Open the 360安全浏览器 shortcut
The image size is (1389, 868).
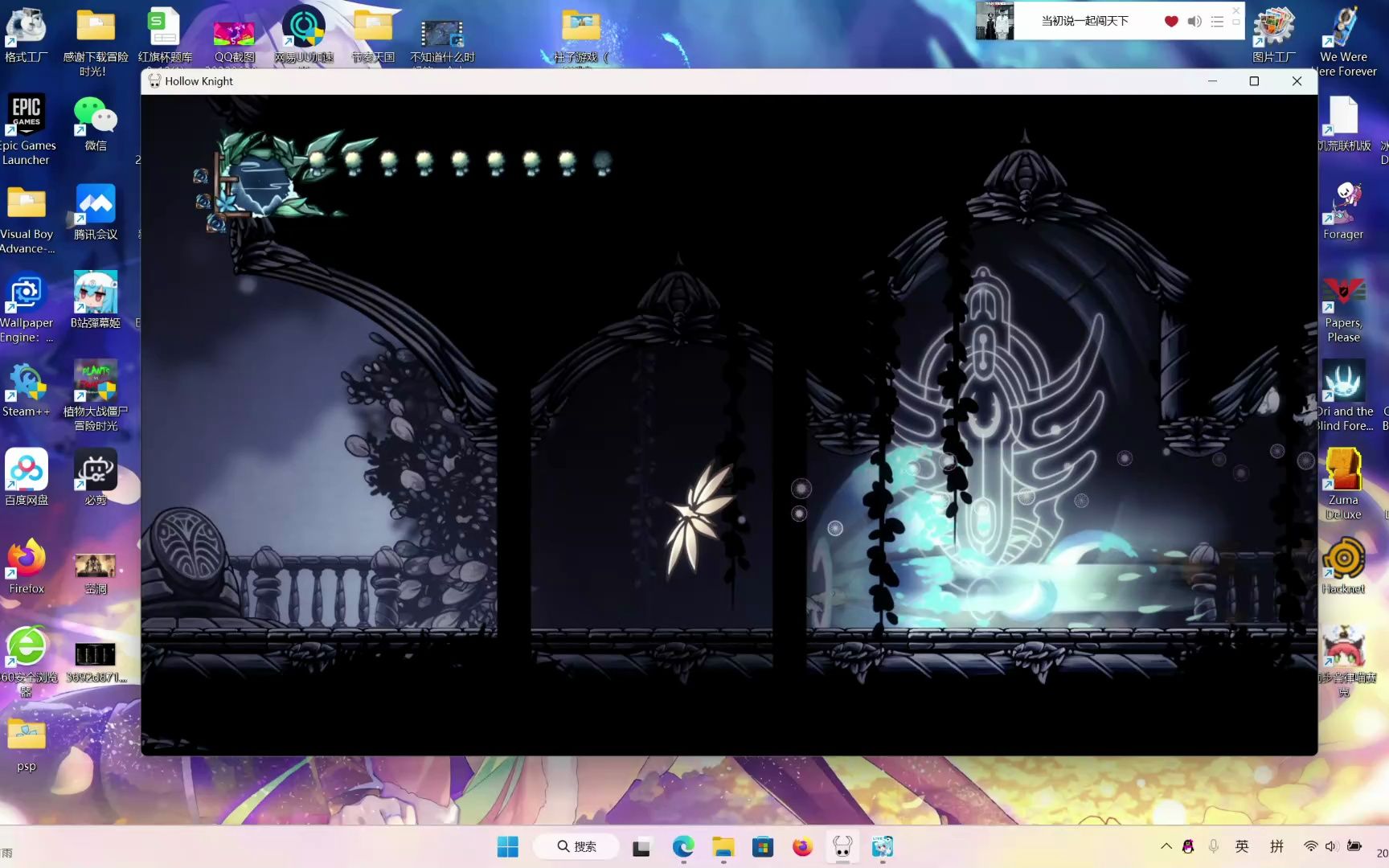click(x=27, y=661)
